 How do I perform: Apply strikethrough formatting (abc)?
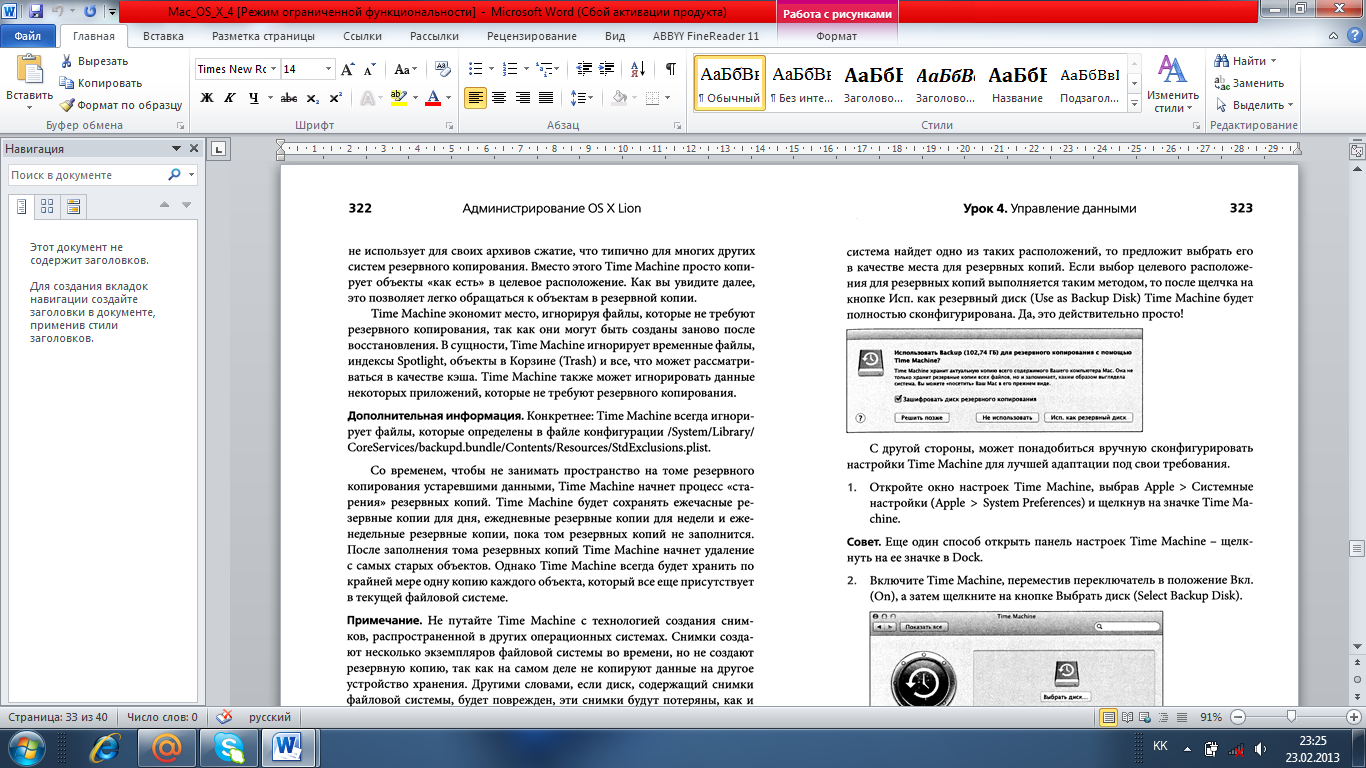coord(289,98)
